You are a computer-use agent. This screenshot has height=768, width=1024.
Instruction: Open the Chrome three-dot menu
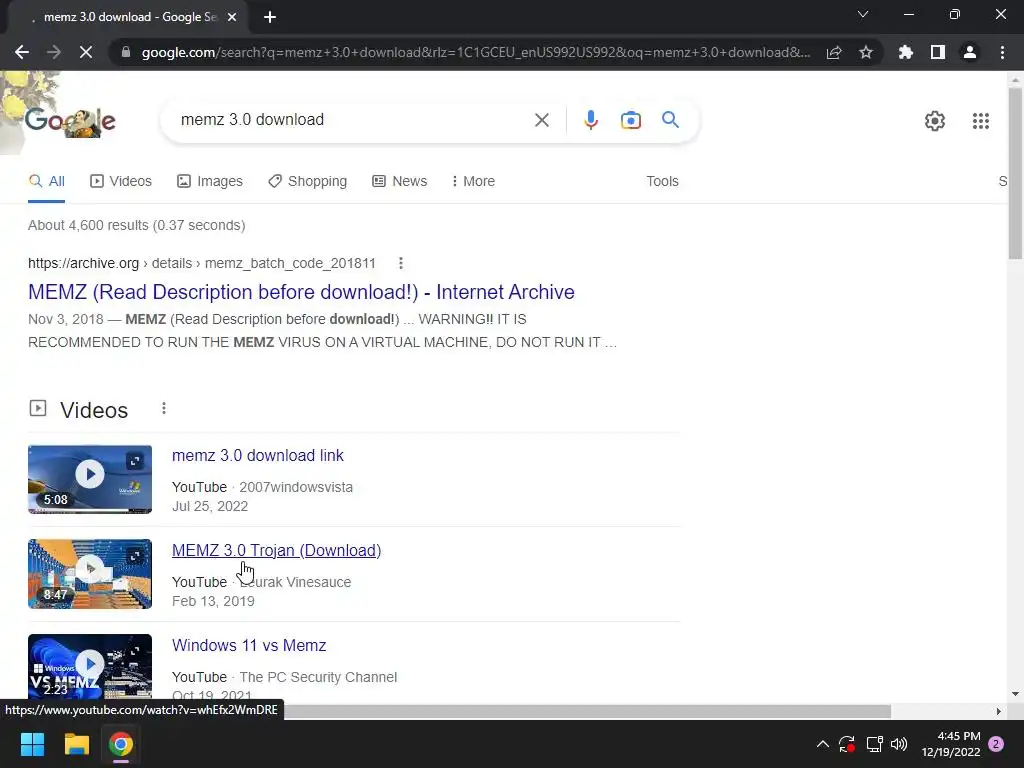click(1002, 52)
